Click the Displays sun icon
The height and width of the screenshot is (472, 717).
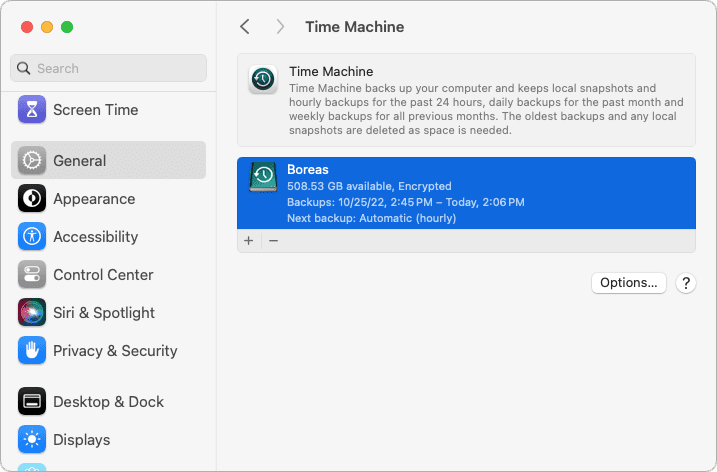point(32,439)
